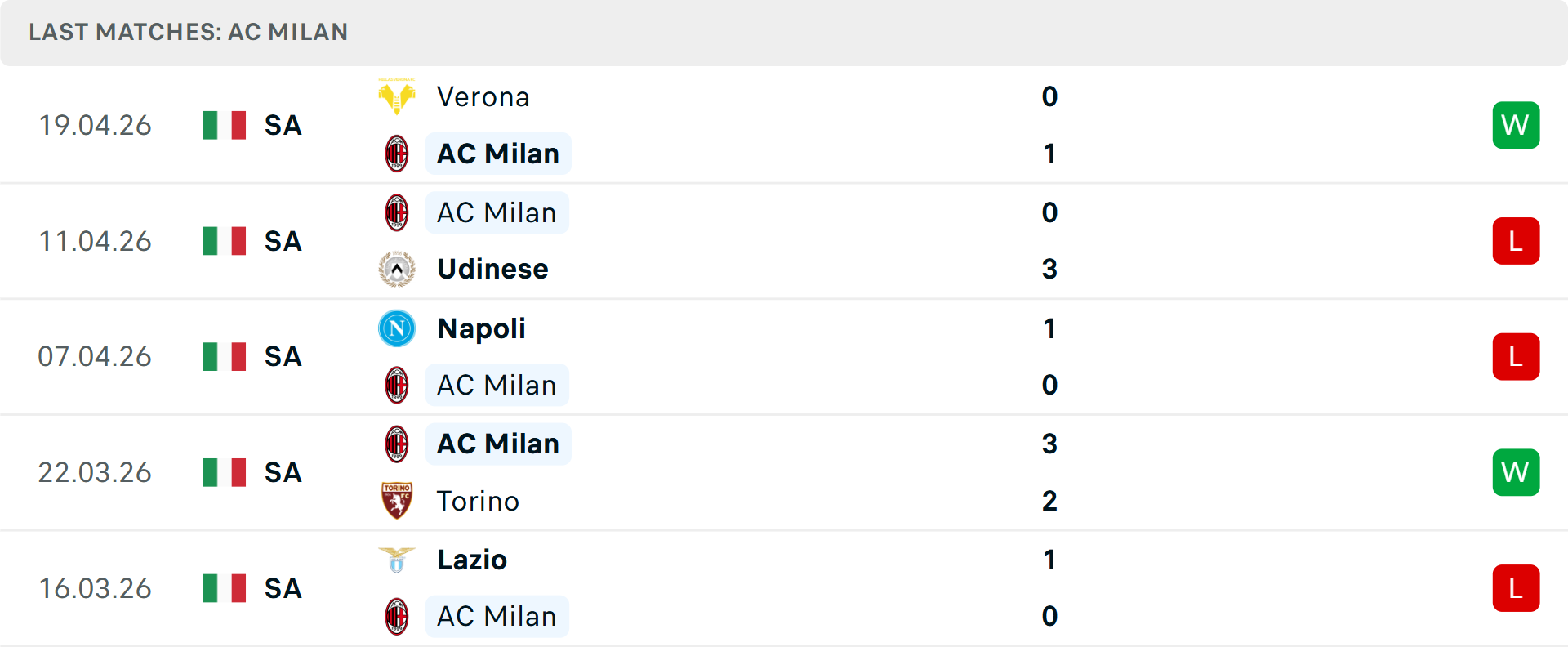Click the AC Milan crest beside Verona match
Screen dimensions: 1568x647
coord(397,153)
